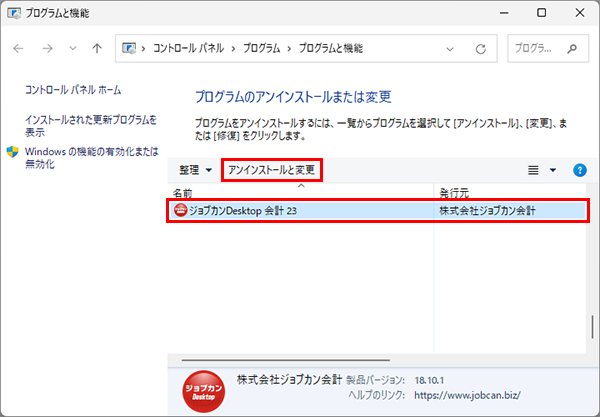
Task: Go back with the left arrow
Action: [18, 48]
